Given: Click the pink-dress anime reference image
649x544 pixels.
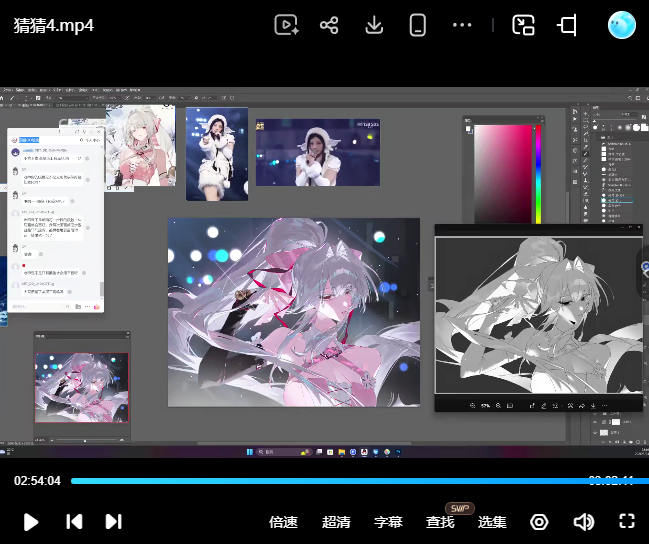Looking at the screenshot, I should pyautogui.click(x=141, y=146).
